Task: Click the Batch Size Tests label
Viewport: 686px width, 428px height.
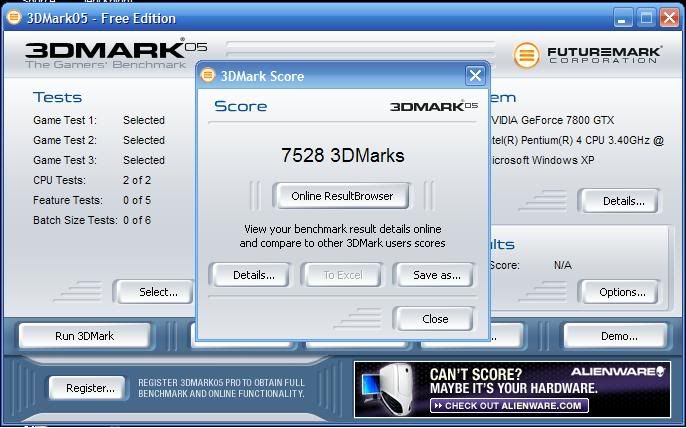Action: pyautogui.click(x=75, y=220)
